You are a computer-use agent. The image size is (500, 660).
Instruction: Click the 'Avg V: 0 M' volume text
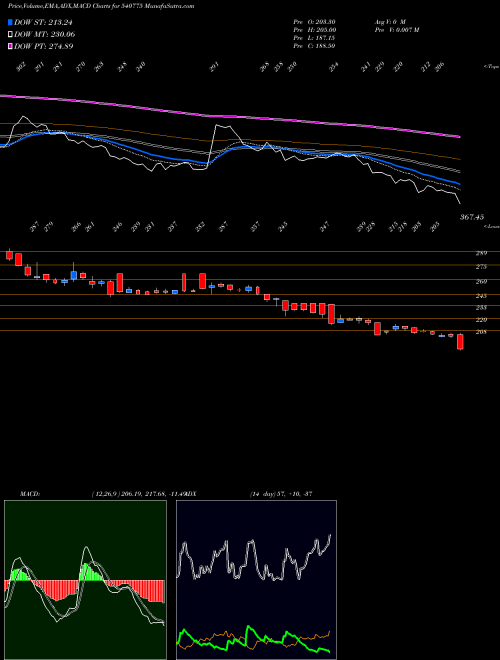(x=389, y=22)
